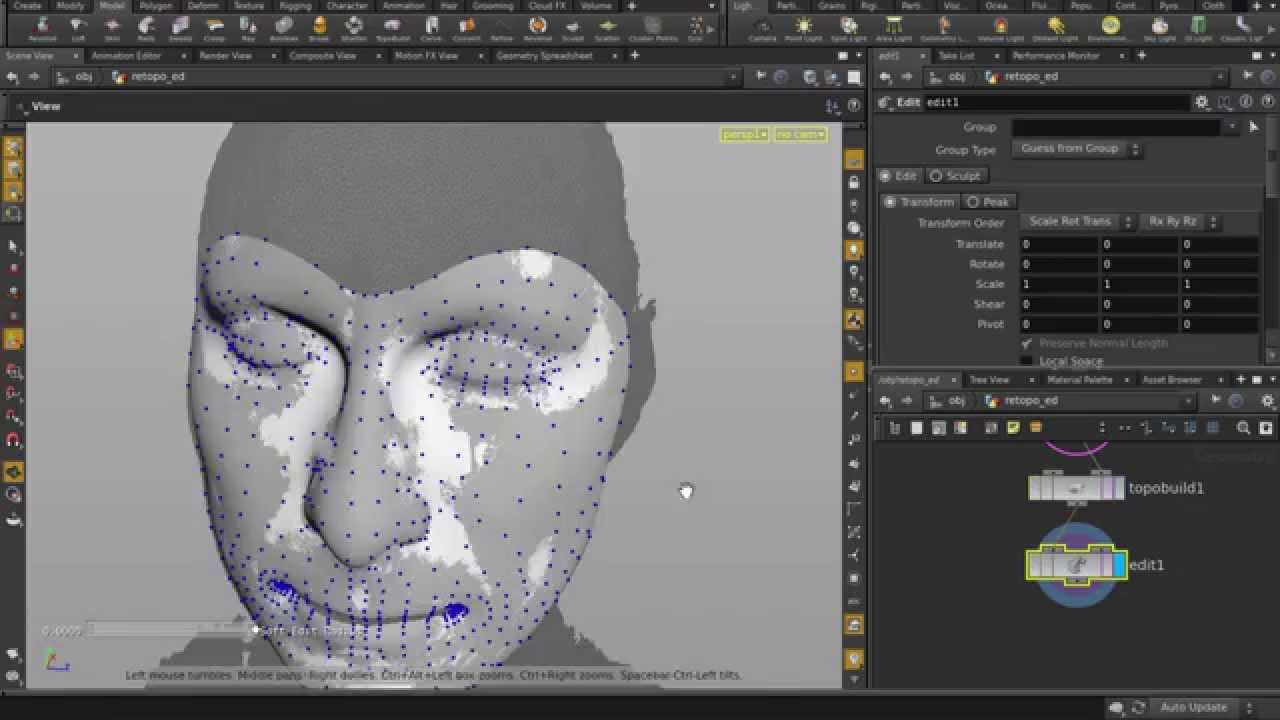Select the edit1 node

pos(1076,565)
